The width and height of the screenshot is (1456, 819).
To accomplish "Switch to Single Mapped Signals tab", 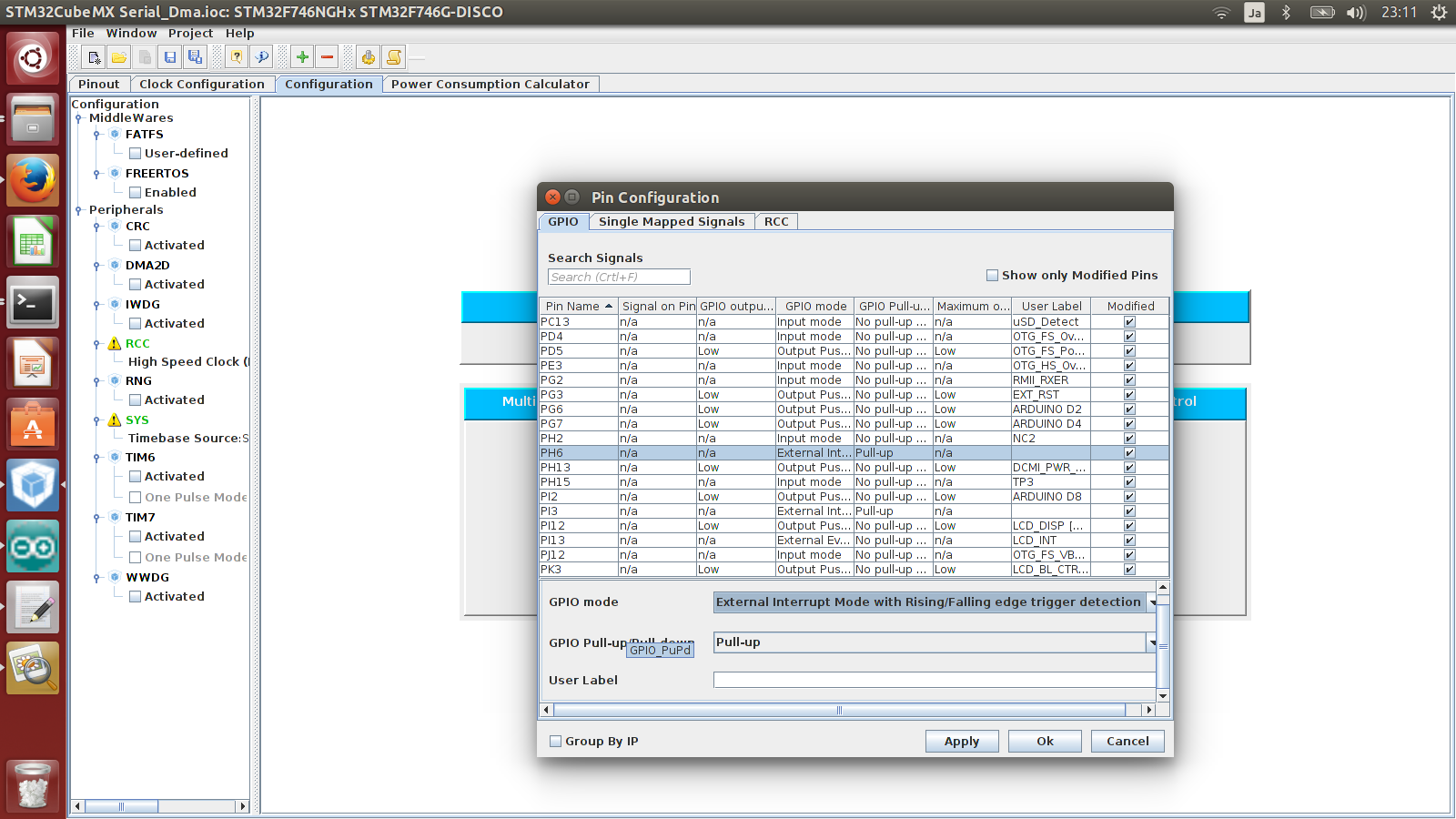I will (x=671, y=221).
